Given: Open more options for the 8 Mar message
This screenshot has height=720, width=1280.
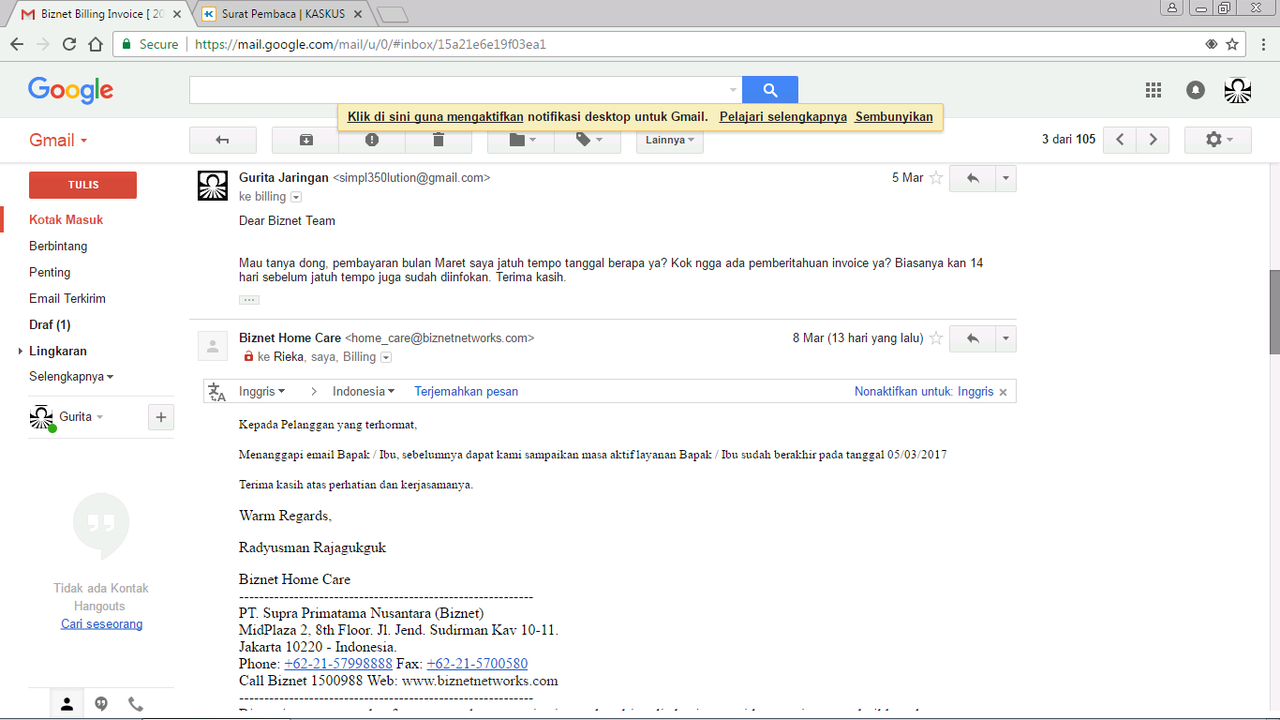Looking at the screenshot, I should pyautogui.click(x=1006, y=338).
